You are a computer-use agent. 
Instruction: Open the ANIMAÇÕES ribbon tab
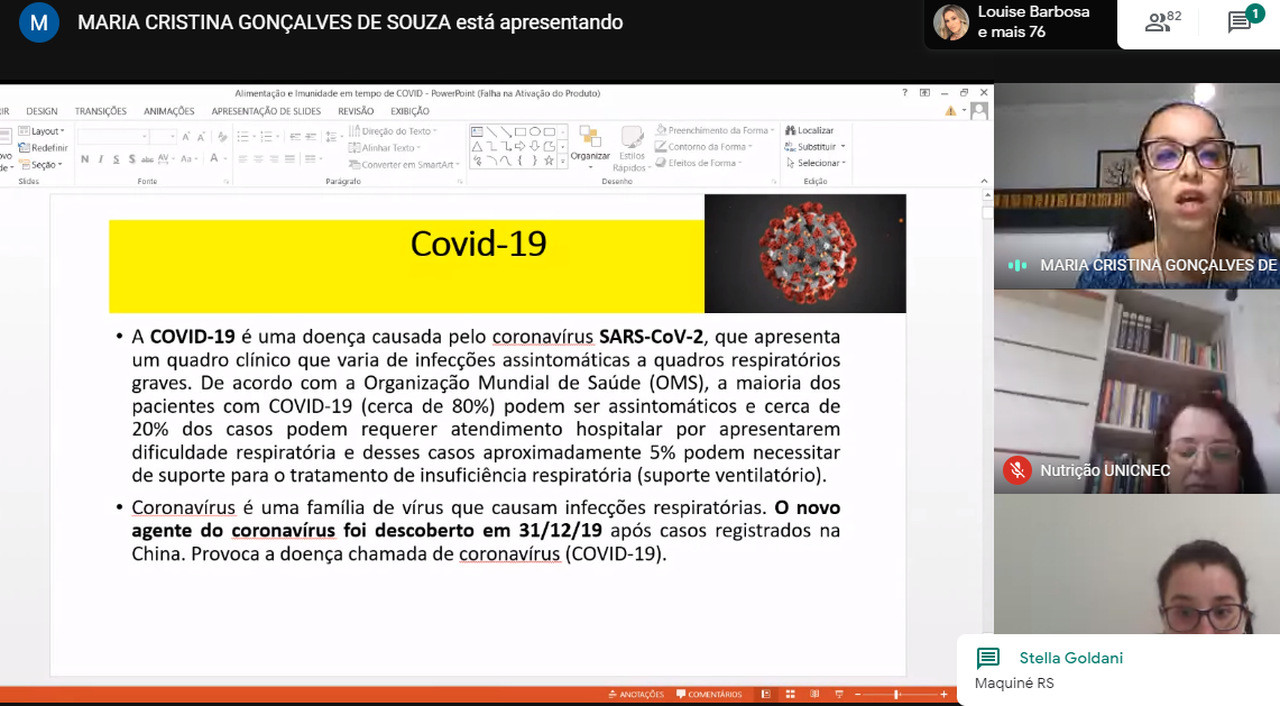(x=169, y=111)
